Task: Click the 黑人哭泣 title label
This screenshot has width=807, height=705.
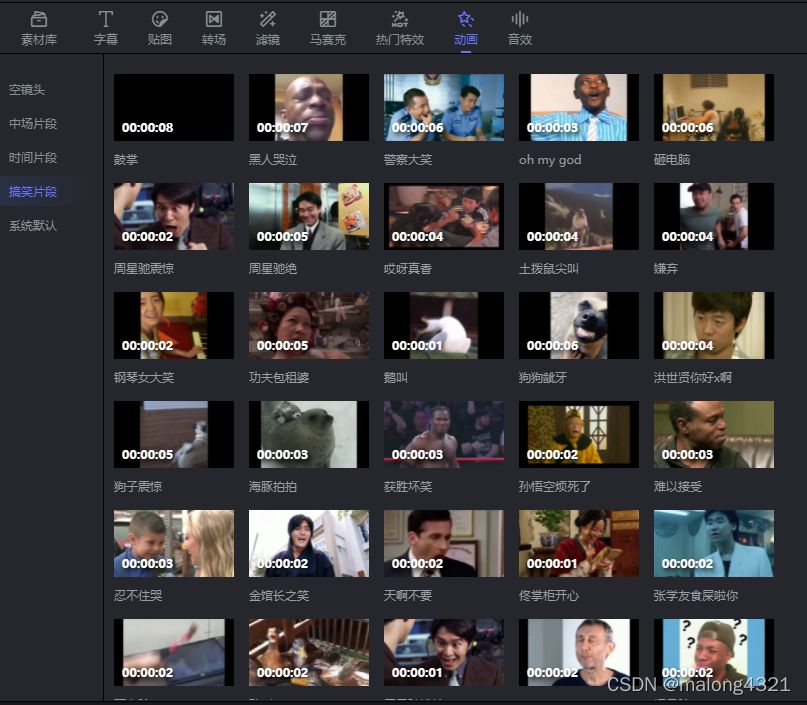Action: pos(273,160)
